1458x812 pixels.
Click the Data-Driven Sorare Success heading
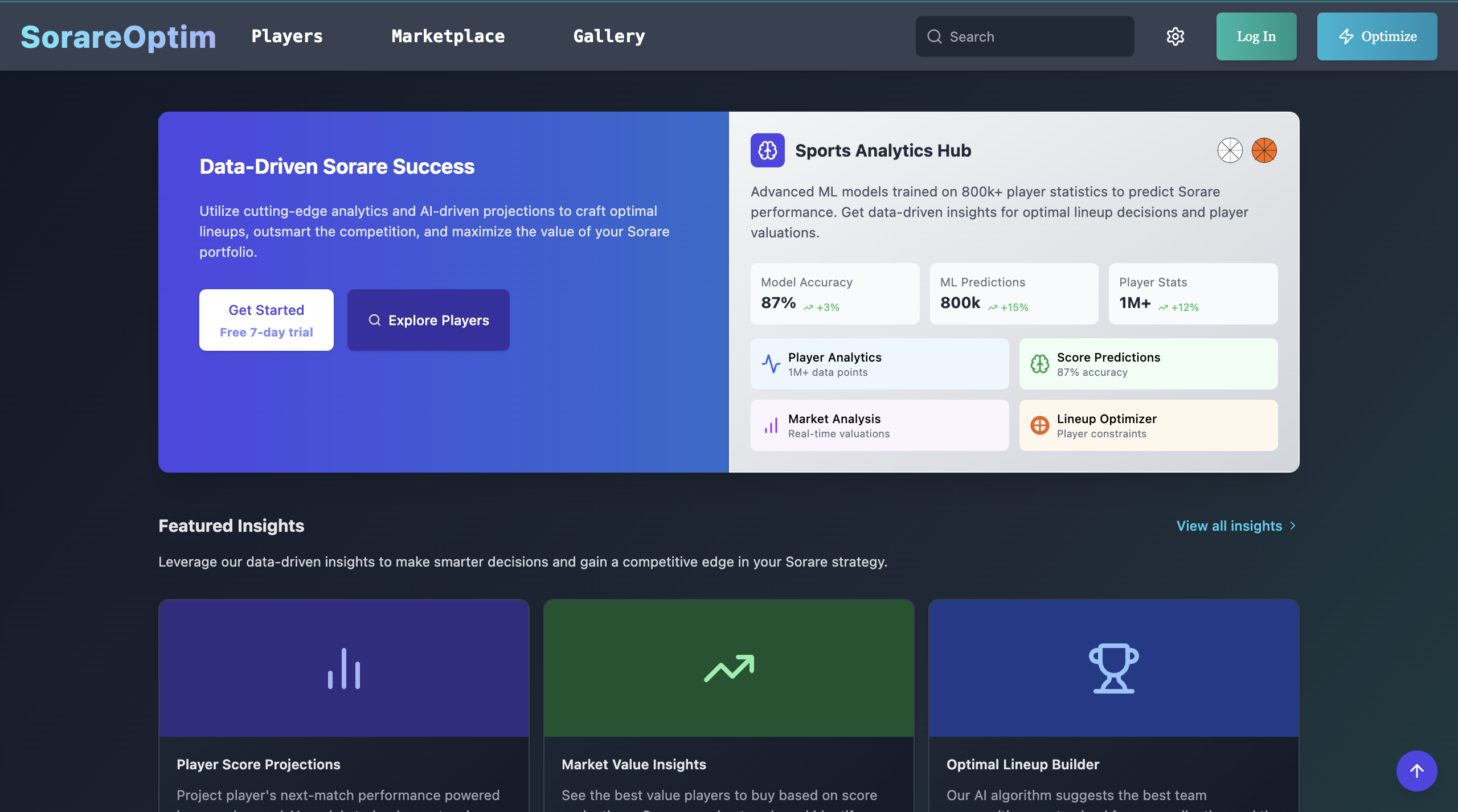(337, 166)
